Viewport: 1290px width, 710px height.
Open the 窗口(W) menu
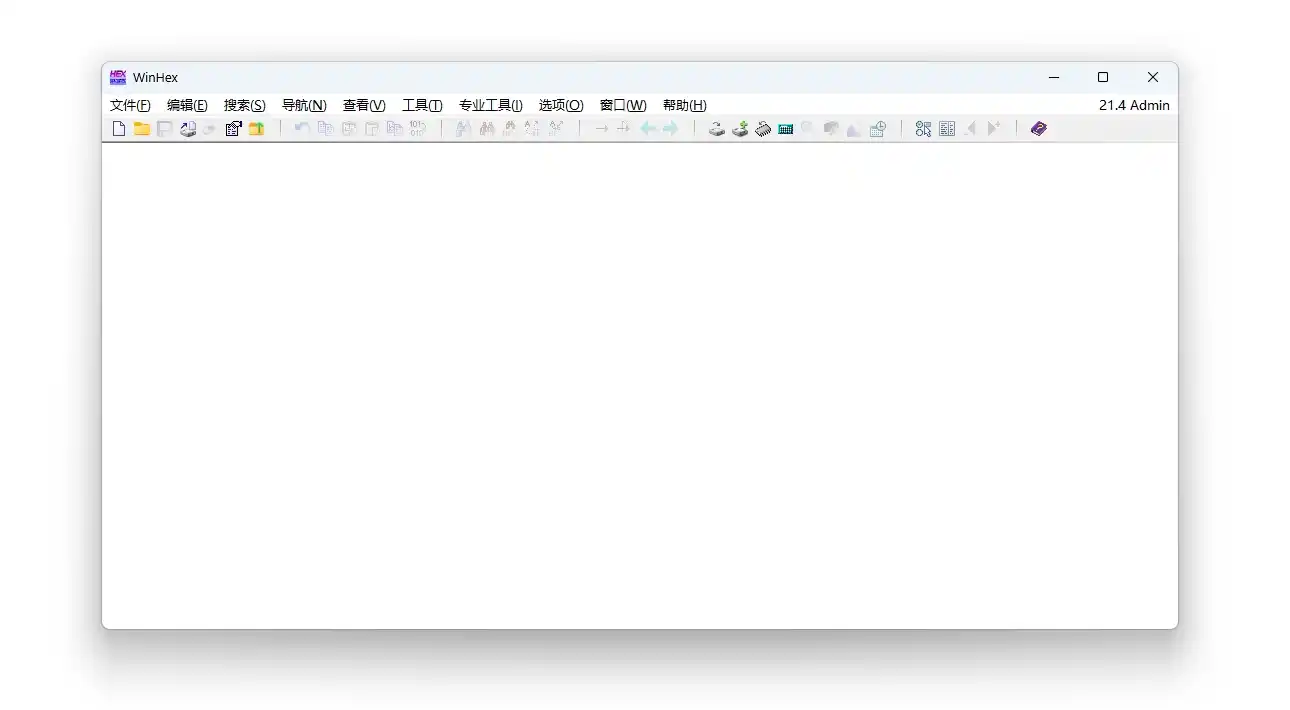(623, 105)
